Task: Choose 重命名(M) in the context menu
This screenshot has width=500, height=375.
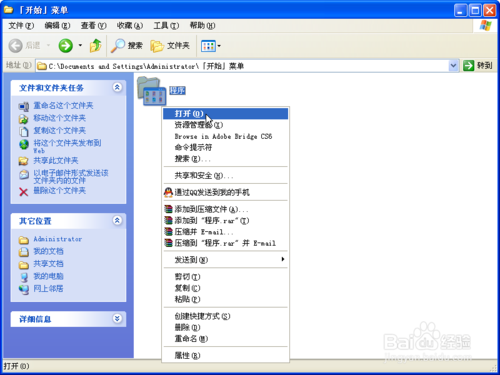Action: 226,339
